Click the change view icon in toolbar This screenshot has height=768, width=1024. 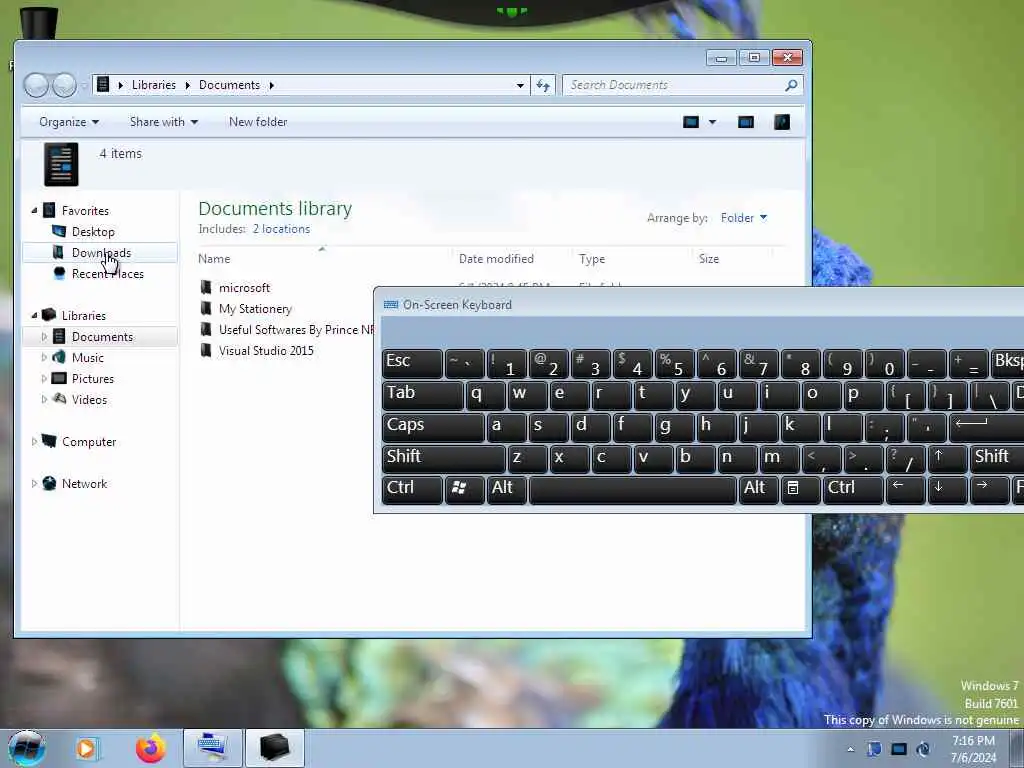(x=691, y=122)
